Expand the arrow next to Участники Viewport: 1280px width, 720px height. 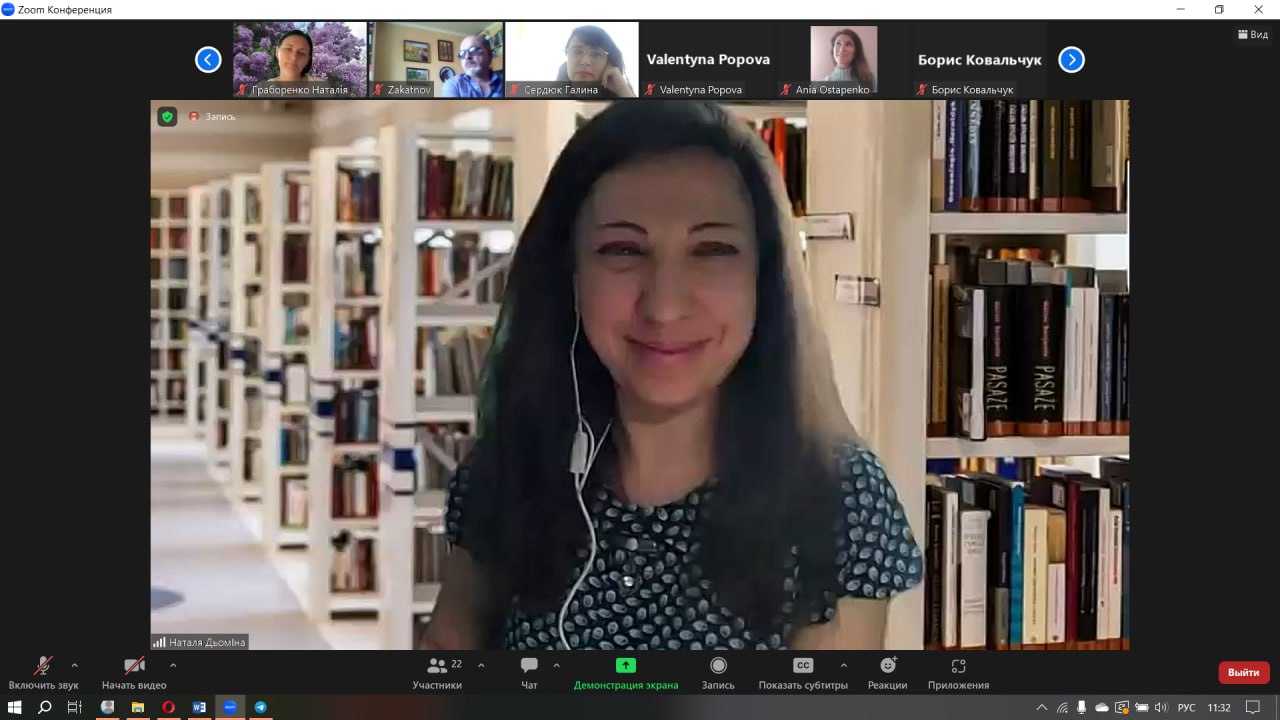tap(481, 665)
